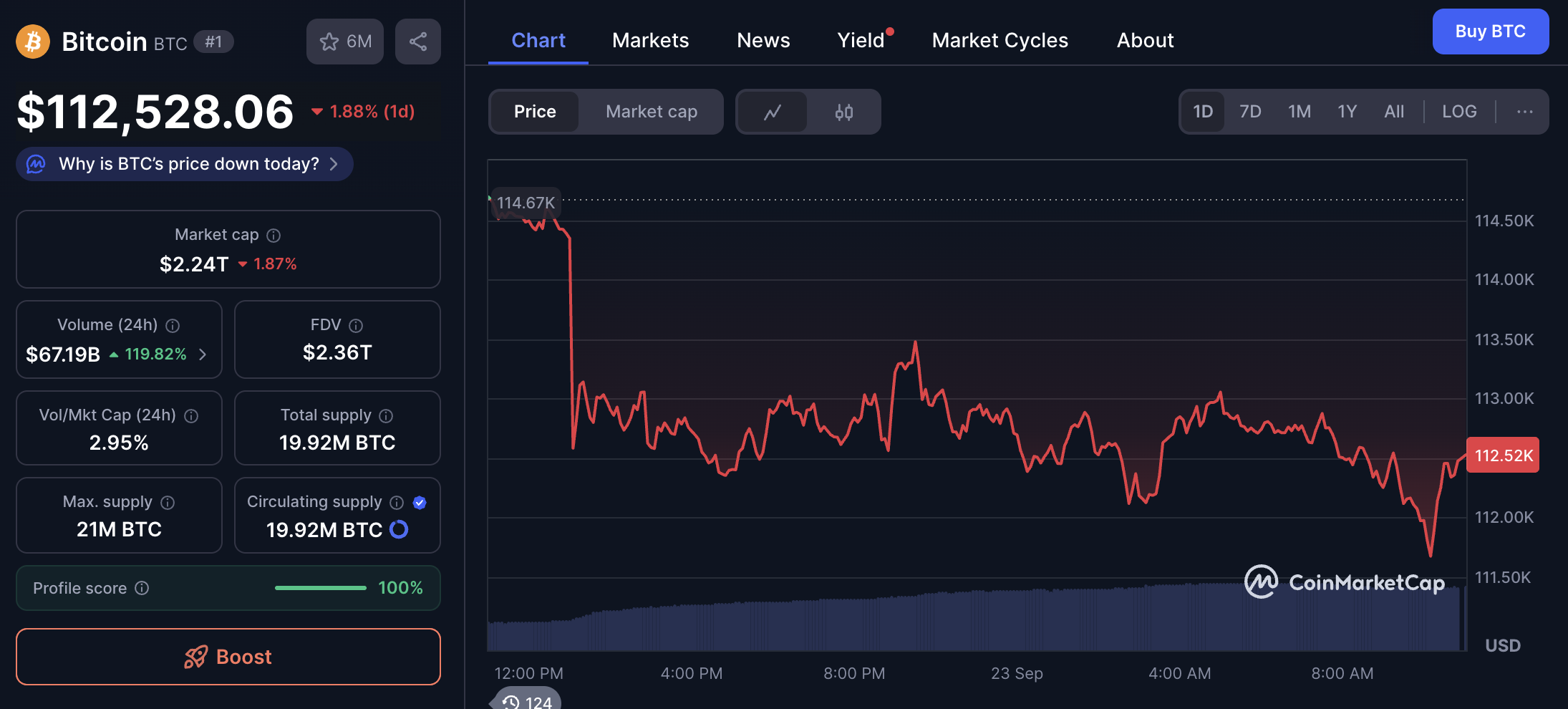Switch to the candlestick chart icon
Image resolution: width=1568 pixels, height=709 pixels.
843,112
